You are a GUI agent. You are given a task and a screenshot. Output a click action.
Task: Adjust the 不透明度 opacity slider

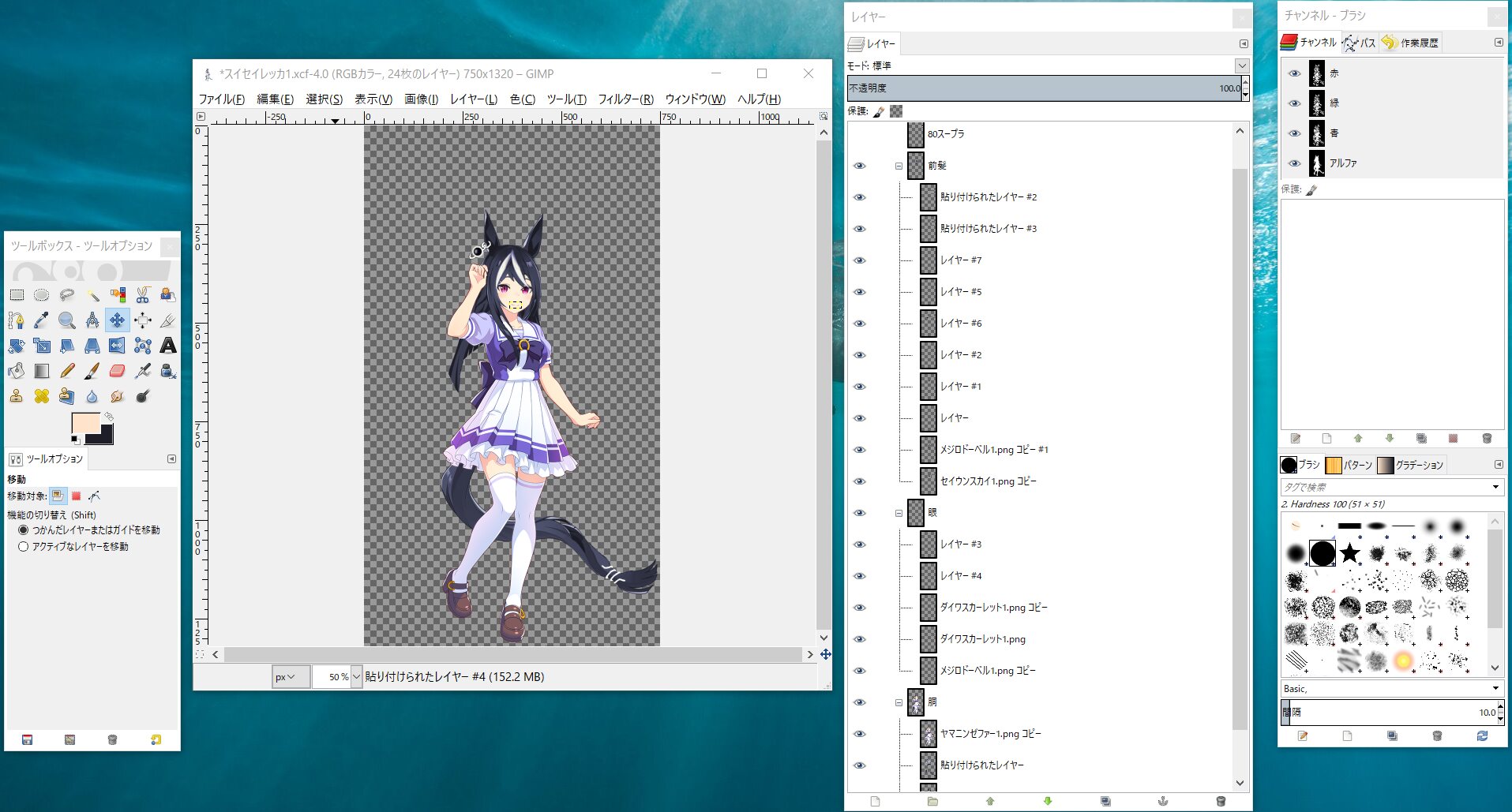pyautogui.click(x=1044, y=88)
